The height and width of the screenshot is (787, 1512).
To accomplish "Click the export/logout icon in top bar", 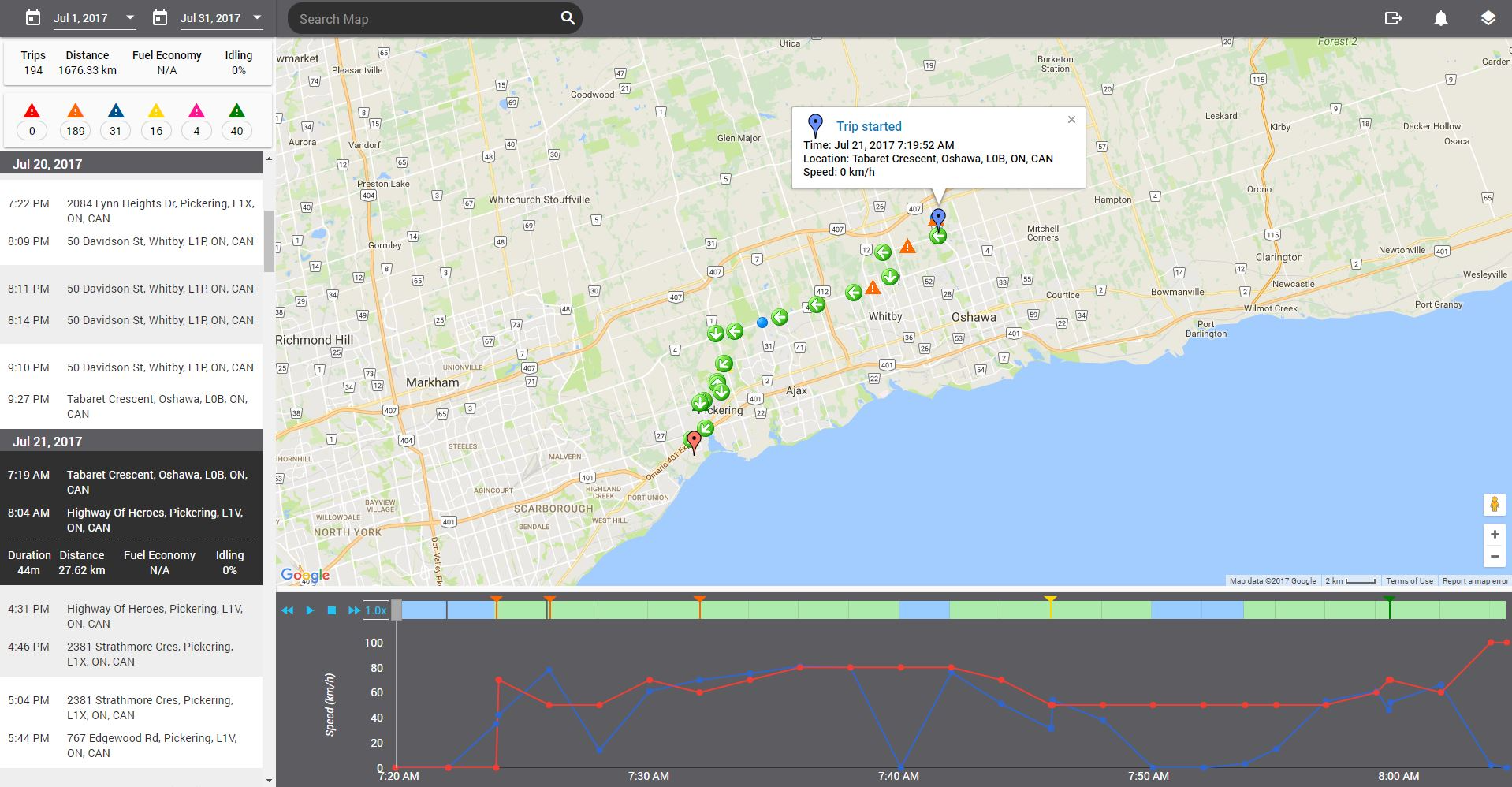I will click(1393, 18).
